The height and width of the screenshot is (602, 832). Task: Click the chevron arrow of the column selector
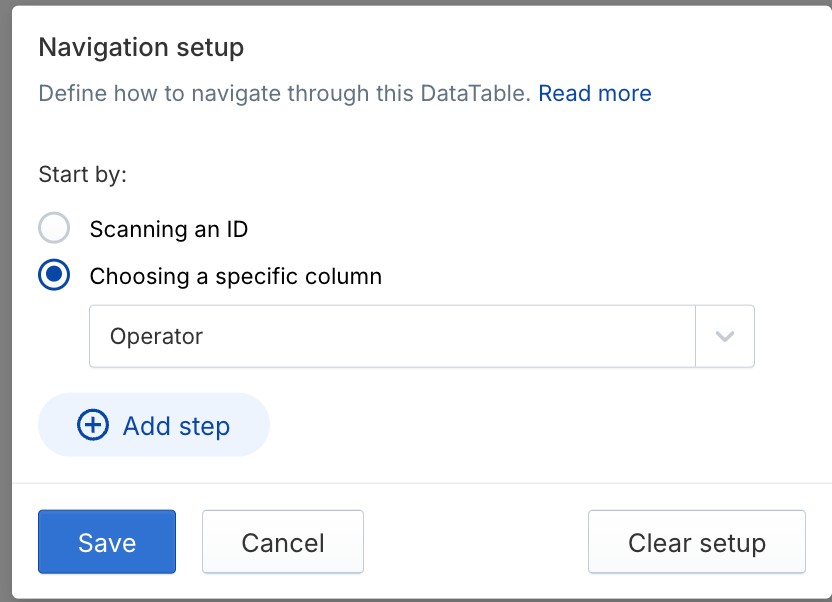[725, 337]
